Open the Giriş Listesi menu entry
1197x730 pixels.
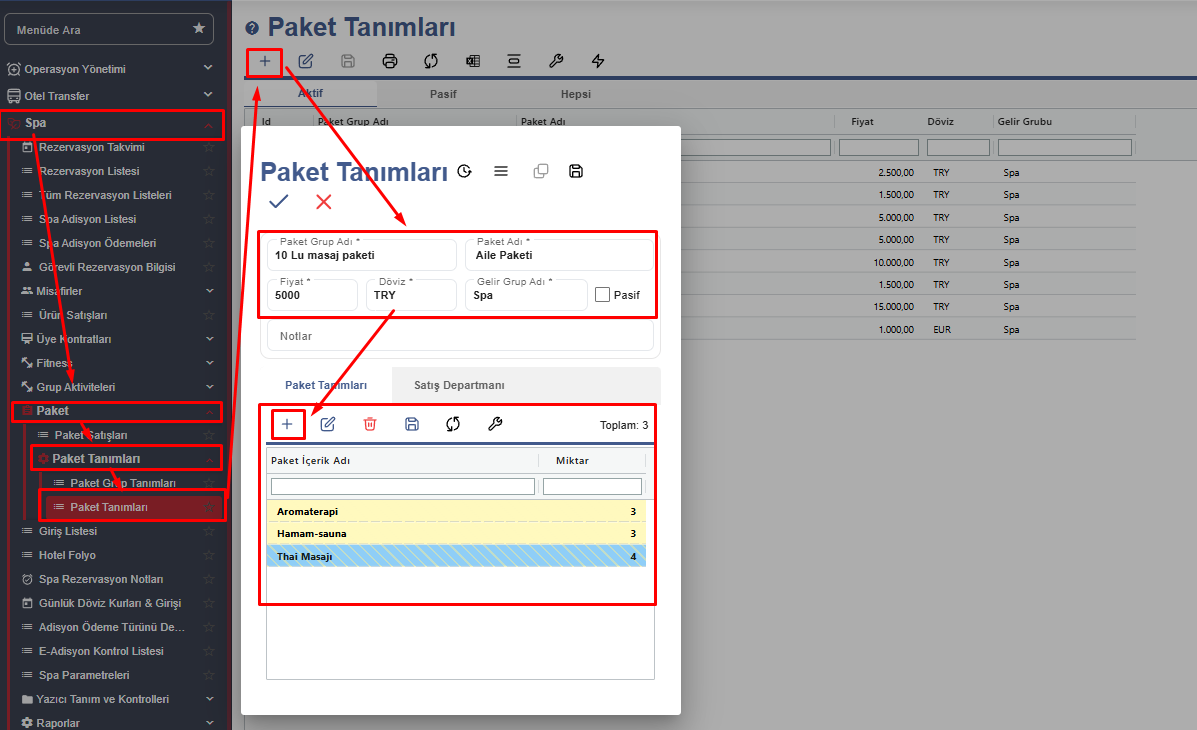(x=67, y=531)
